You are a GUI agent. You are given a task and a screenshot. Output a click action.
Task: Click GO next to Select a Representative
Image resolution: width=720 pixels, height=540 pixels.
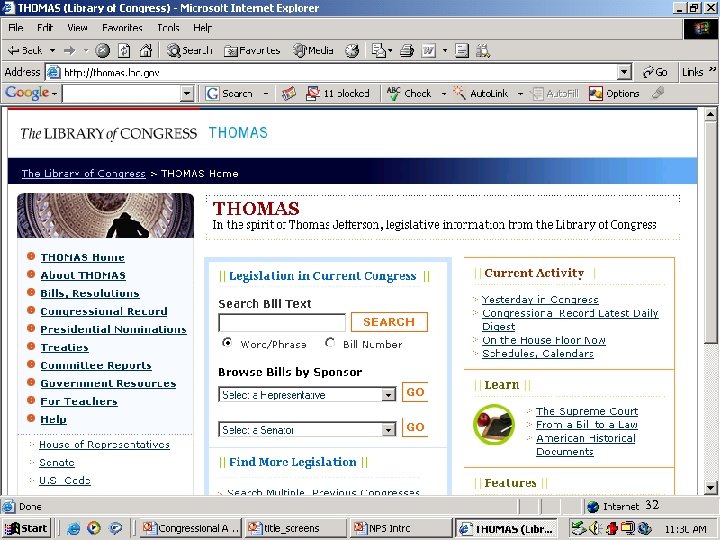415,392
